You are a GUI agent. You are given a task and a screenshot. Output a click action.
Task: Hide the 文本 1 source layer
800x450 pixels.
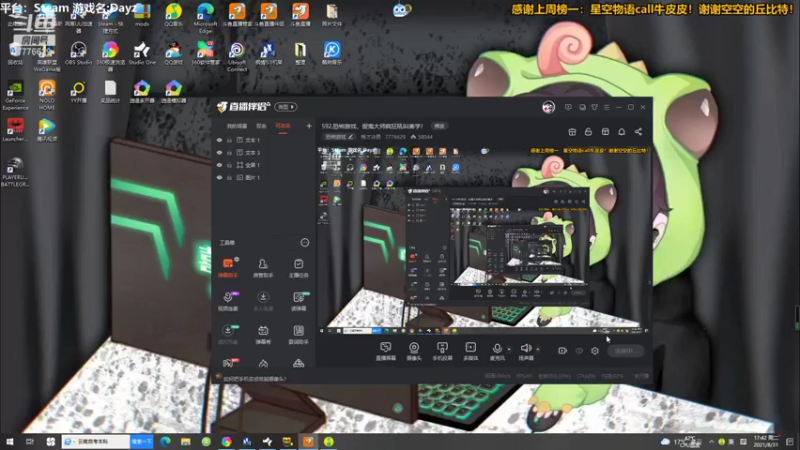coord(219,140)
